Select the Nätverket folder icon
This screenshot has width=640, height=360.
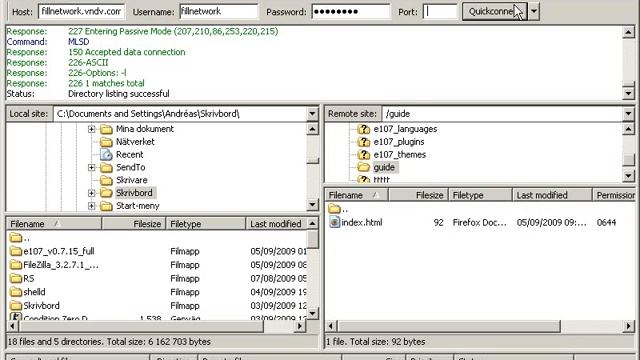coord(106,142)
